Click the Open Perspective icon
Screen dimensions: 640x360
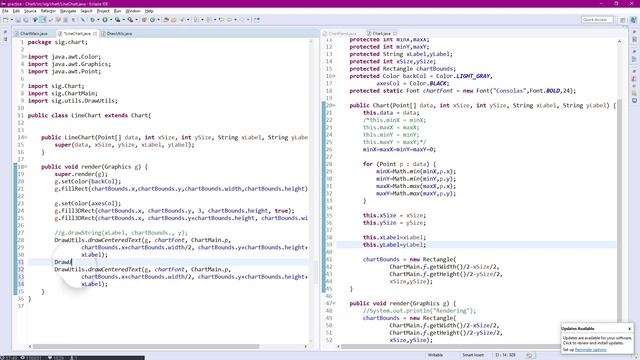point(623,20)
